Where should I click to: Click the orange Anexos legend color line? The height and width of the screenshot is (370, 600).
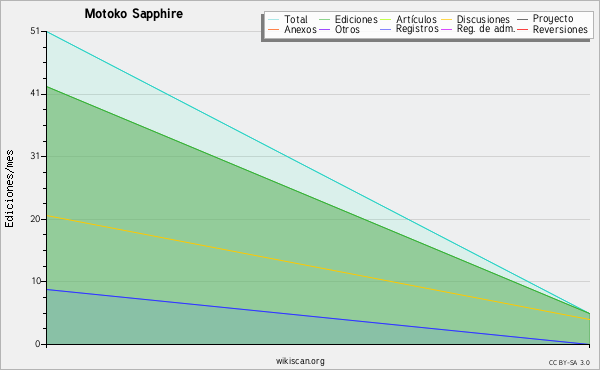274,29
